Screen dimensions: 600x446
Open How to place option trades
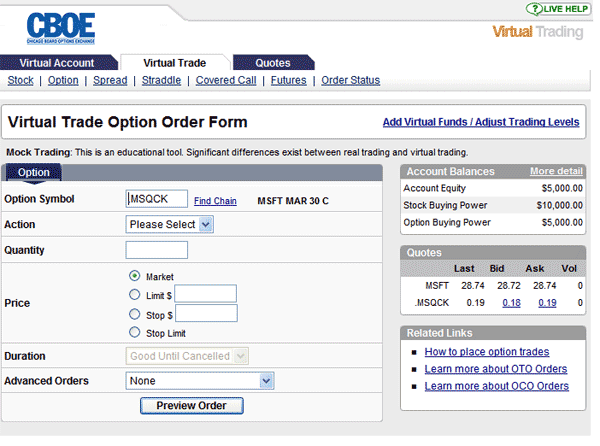(486, 352)
